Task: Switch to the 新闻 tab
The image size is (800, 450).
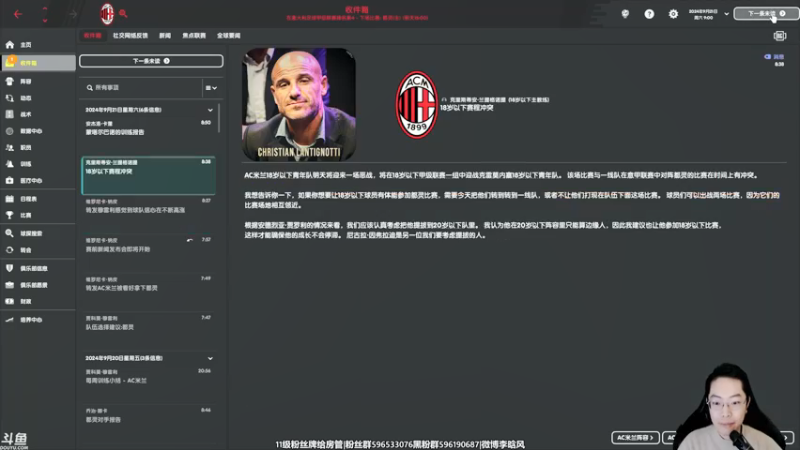Action: point(165,36)
